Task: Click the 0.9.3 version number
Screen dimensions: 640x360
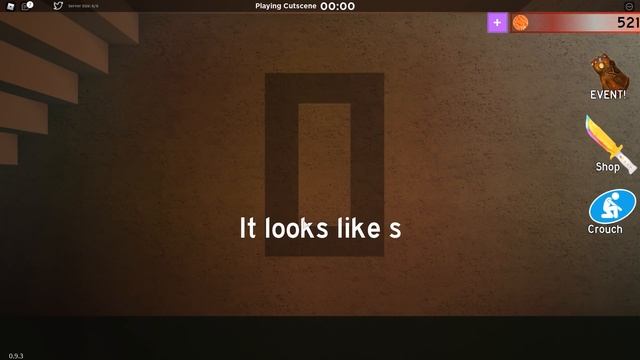Action: click(x=16, y=356)
